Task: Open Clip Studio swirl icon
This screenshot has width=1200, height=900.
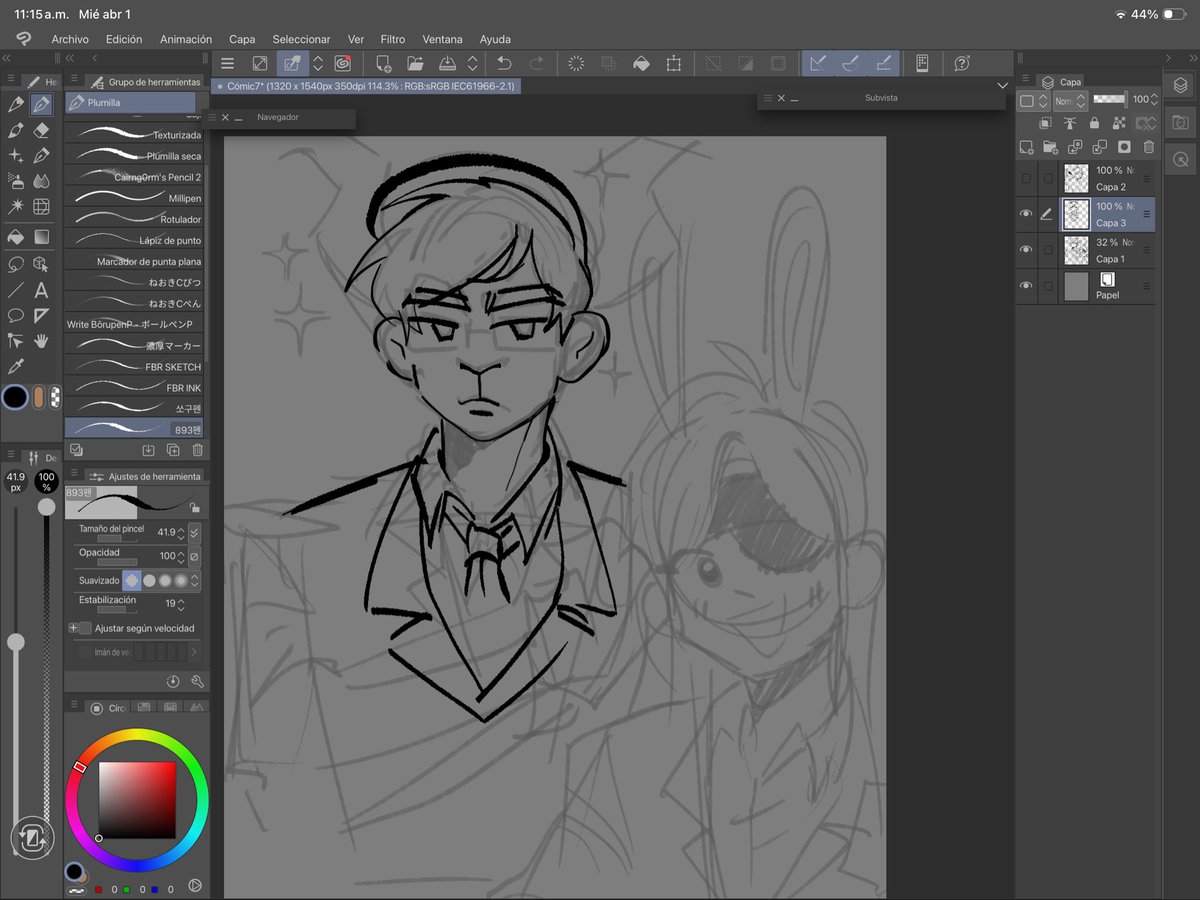Action: [342, 63]
